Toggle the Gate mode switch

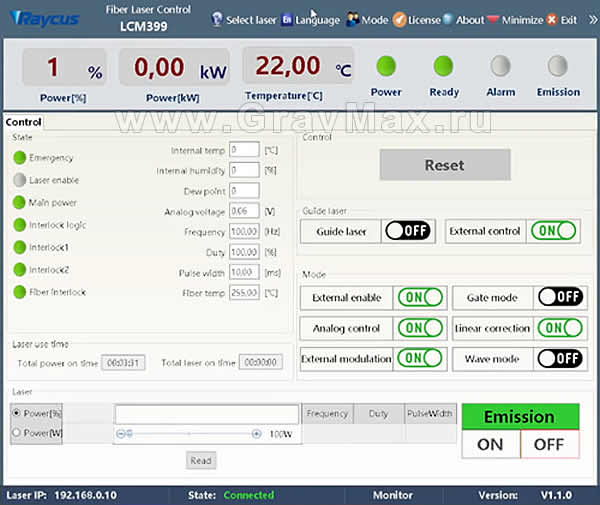pos(561,297)
